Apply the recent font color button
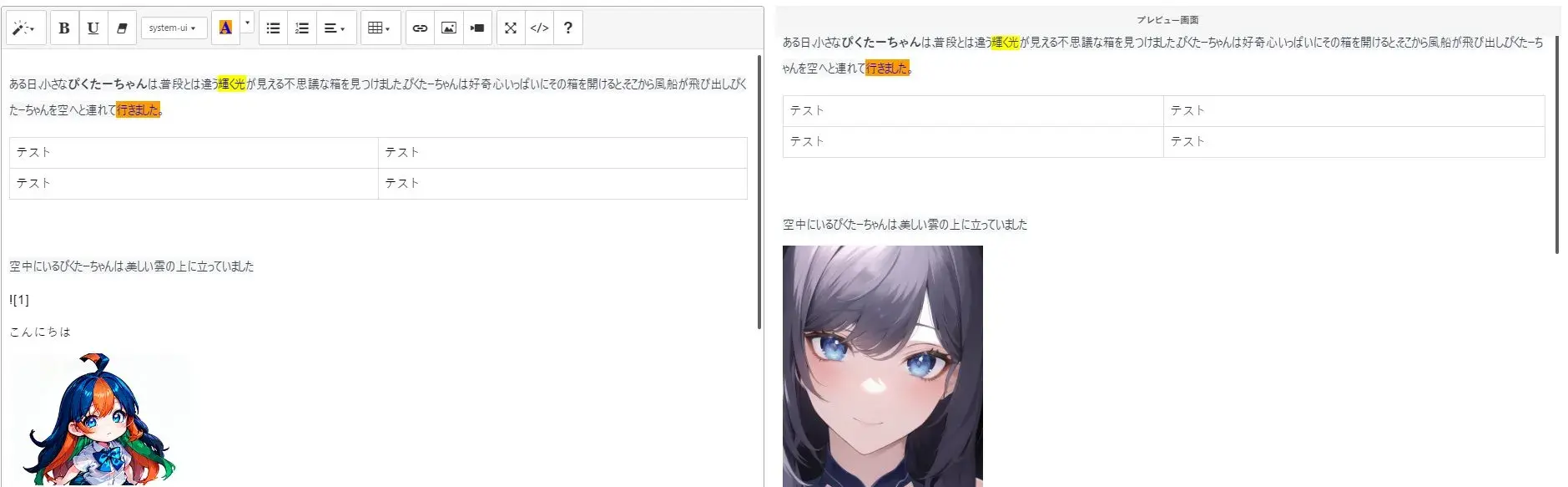The image size is (1568, 487). pos(225,28)
